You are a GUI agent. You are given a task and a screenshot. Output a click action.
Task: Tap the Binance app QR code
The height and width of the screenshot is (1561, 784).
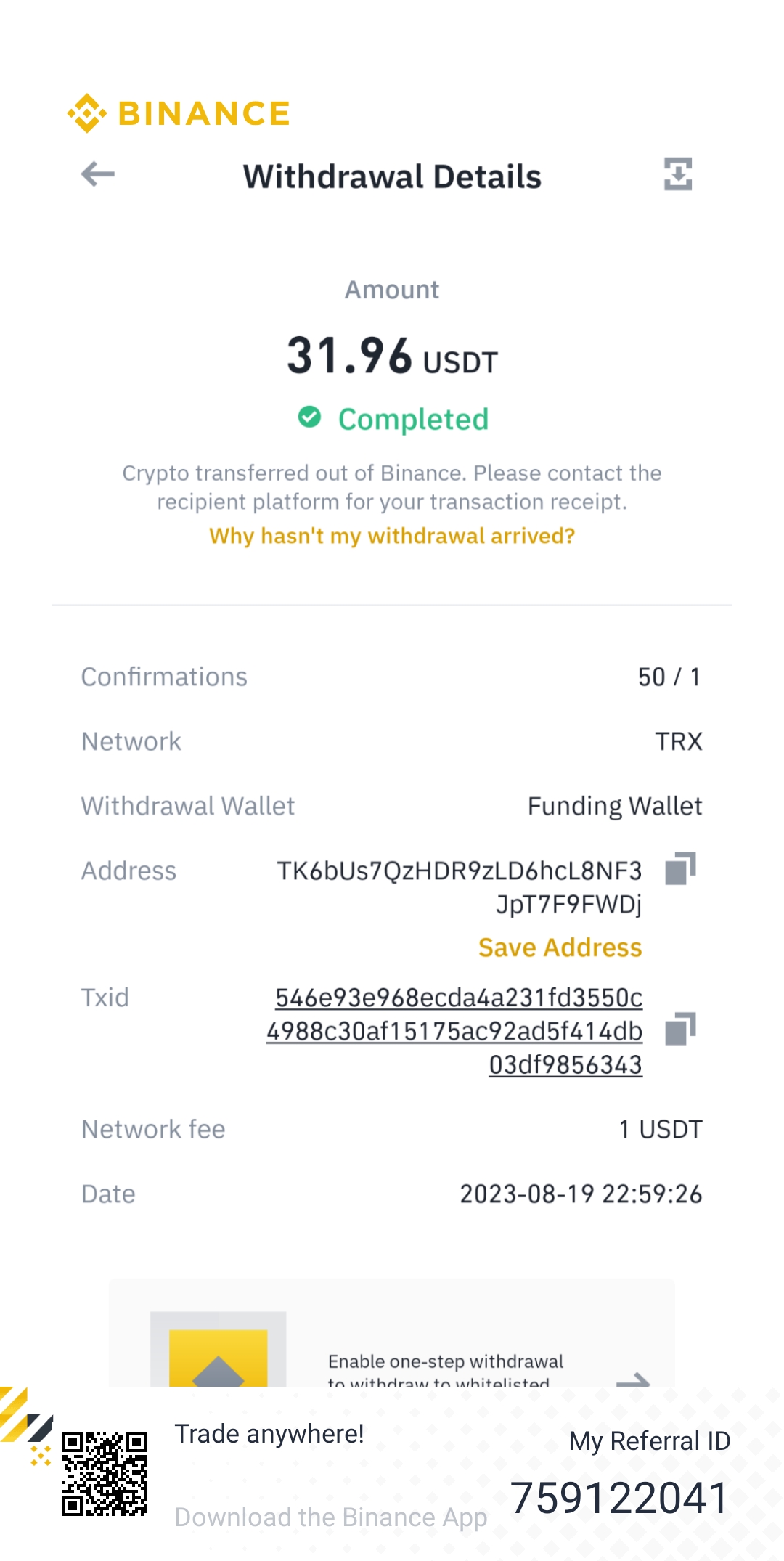[105, 1473]
